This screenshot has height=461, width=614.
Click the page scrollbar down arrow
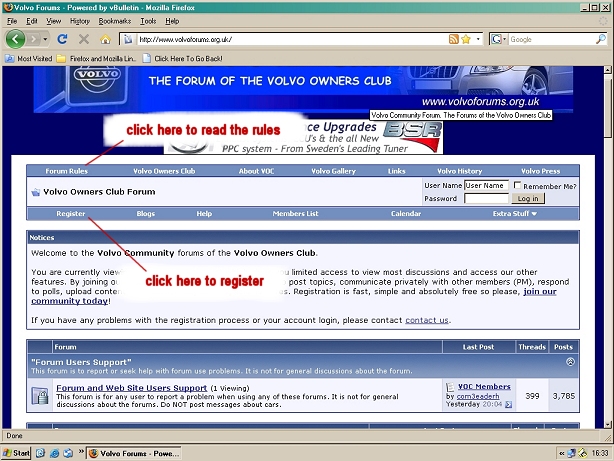click(x=608, y=425)
